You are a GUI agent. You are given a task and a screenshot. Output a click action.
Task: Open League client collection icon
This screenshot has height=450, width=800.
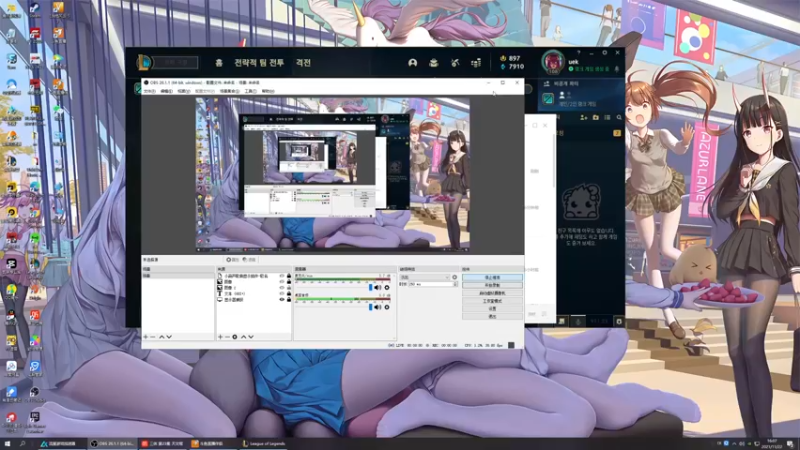(434, 63)
